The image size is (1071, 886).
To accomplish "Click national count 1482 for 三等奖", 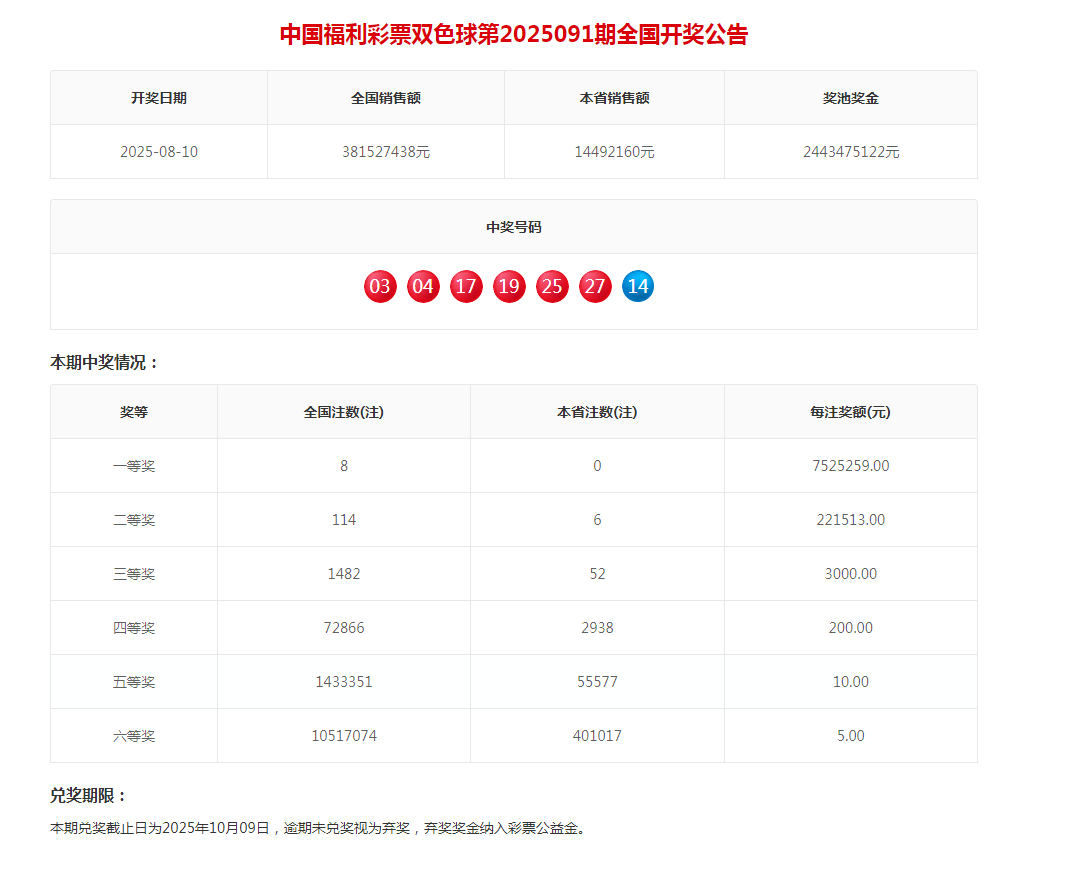I will pos(344,574).
